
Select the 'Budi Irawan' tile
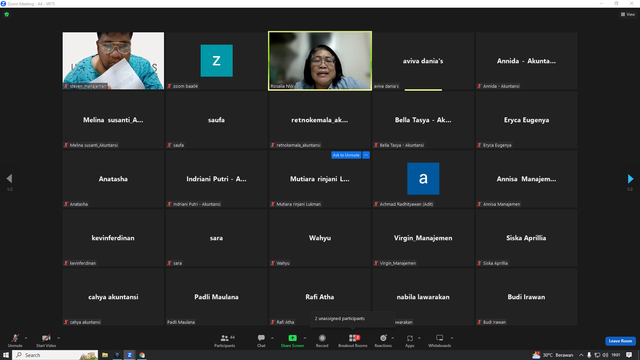point(526,297)
